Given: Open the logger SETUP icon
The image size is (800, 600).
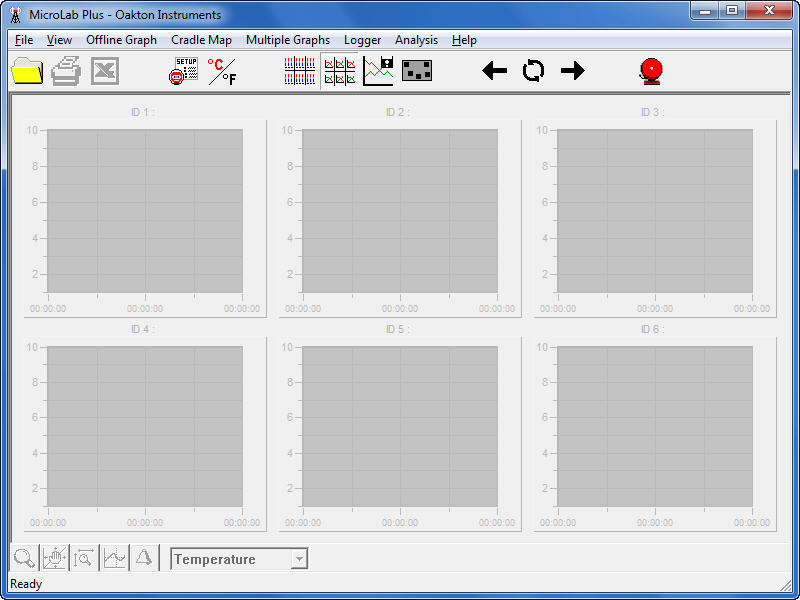Looking at the screenshot, I should (x=184, y=70).
